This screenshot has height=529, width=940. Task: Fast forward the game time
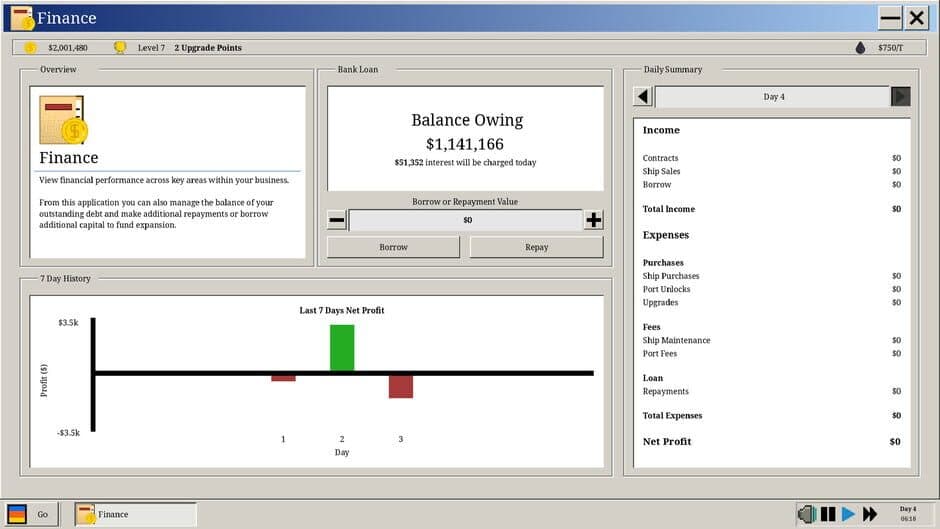coord(870,514)
